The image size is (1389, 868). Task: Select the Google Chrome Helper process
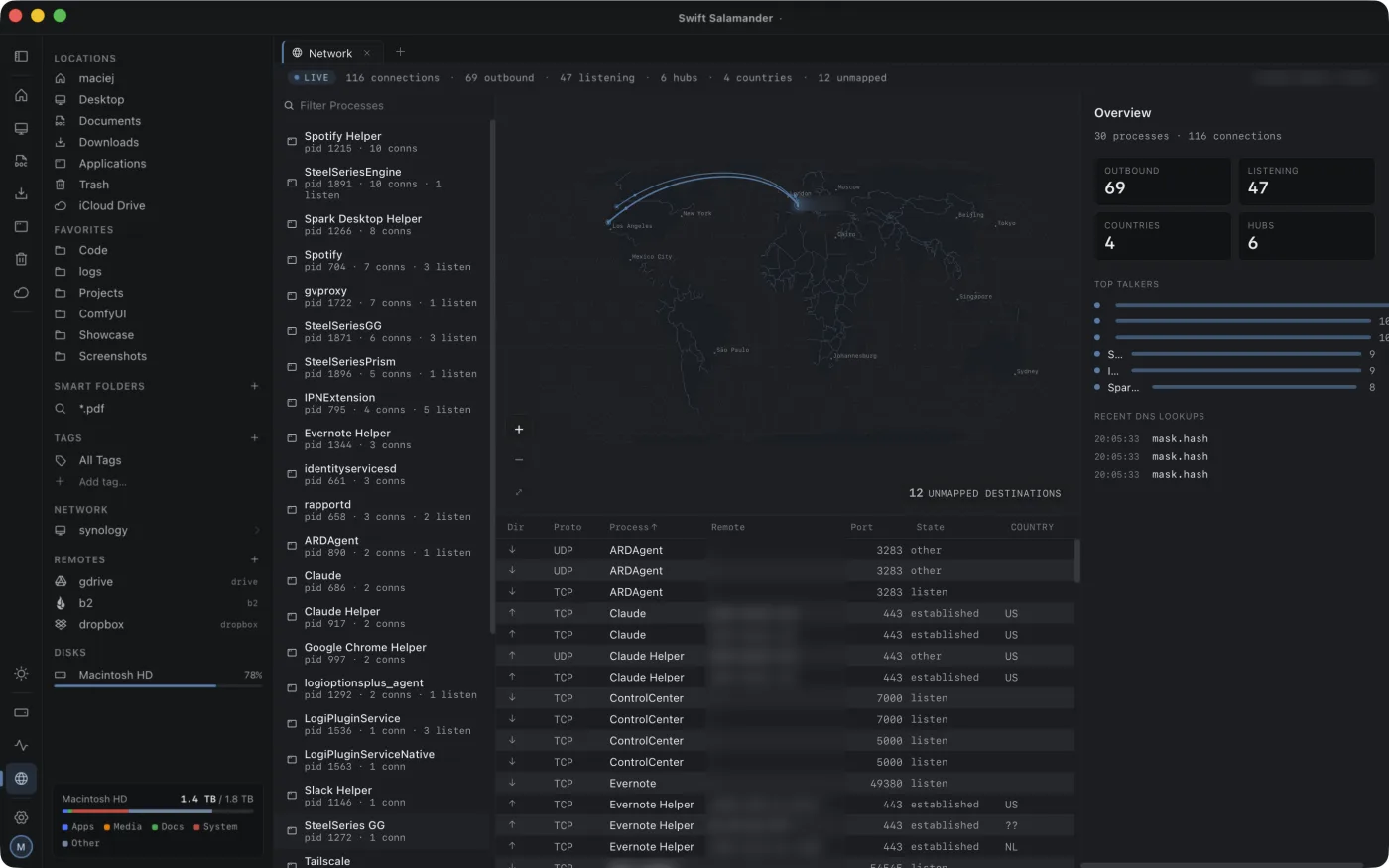(x=384, y=653)
